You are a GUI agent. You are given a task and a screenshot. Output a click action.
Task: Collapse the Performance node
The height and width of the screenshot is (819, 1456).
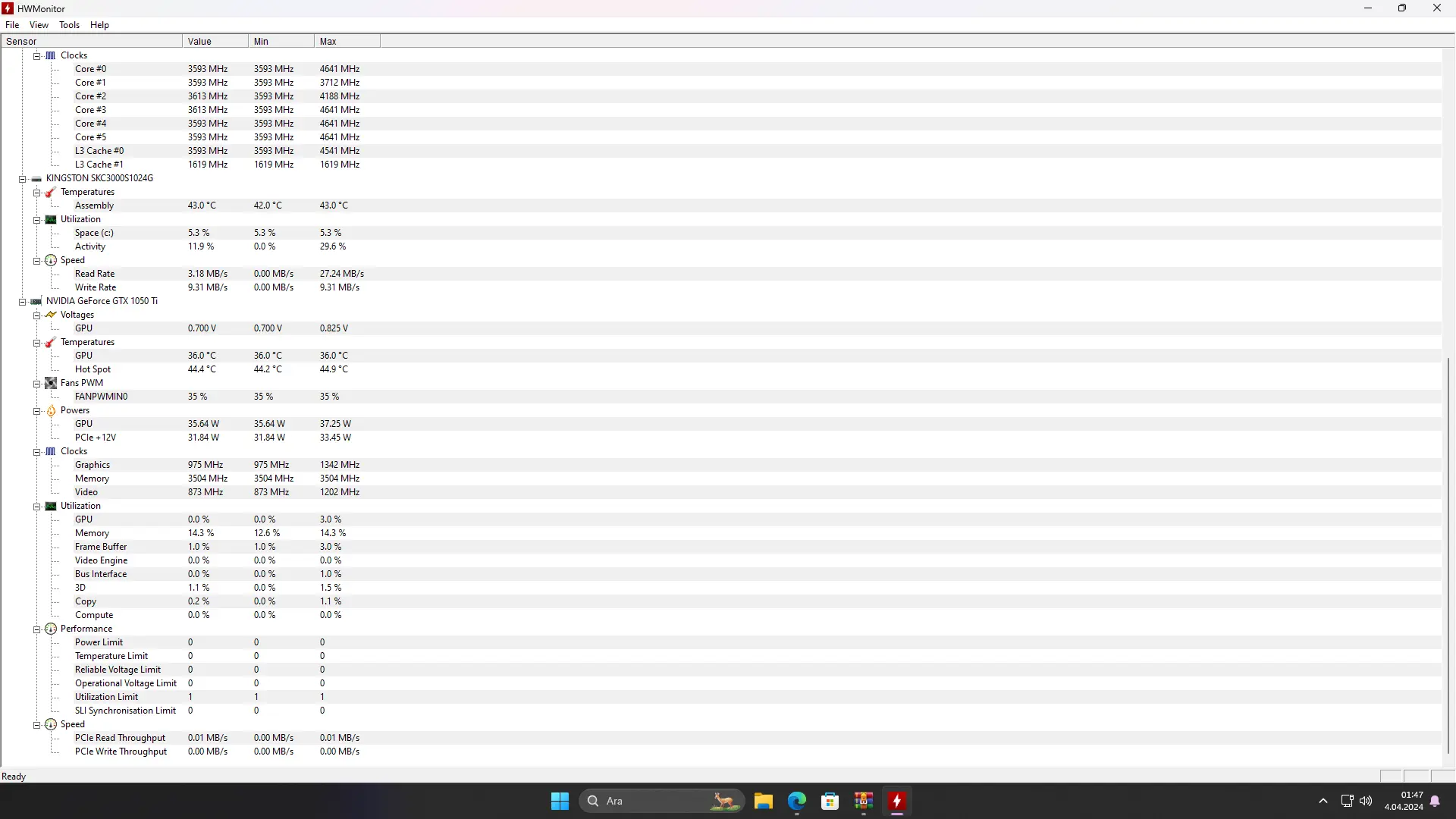(36, 629)
